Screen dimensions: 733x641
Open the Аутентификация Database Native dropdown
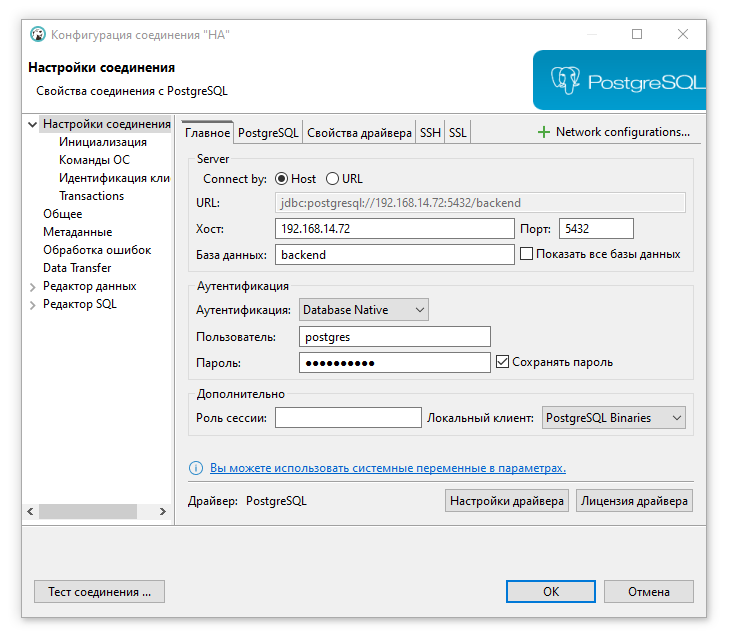click(364, 310)
